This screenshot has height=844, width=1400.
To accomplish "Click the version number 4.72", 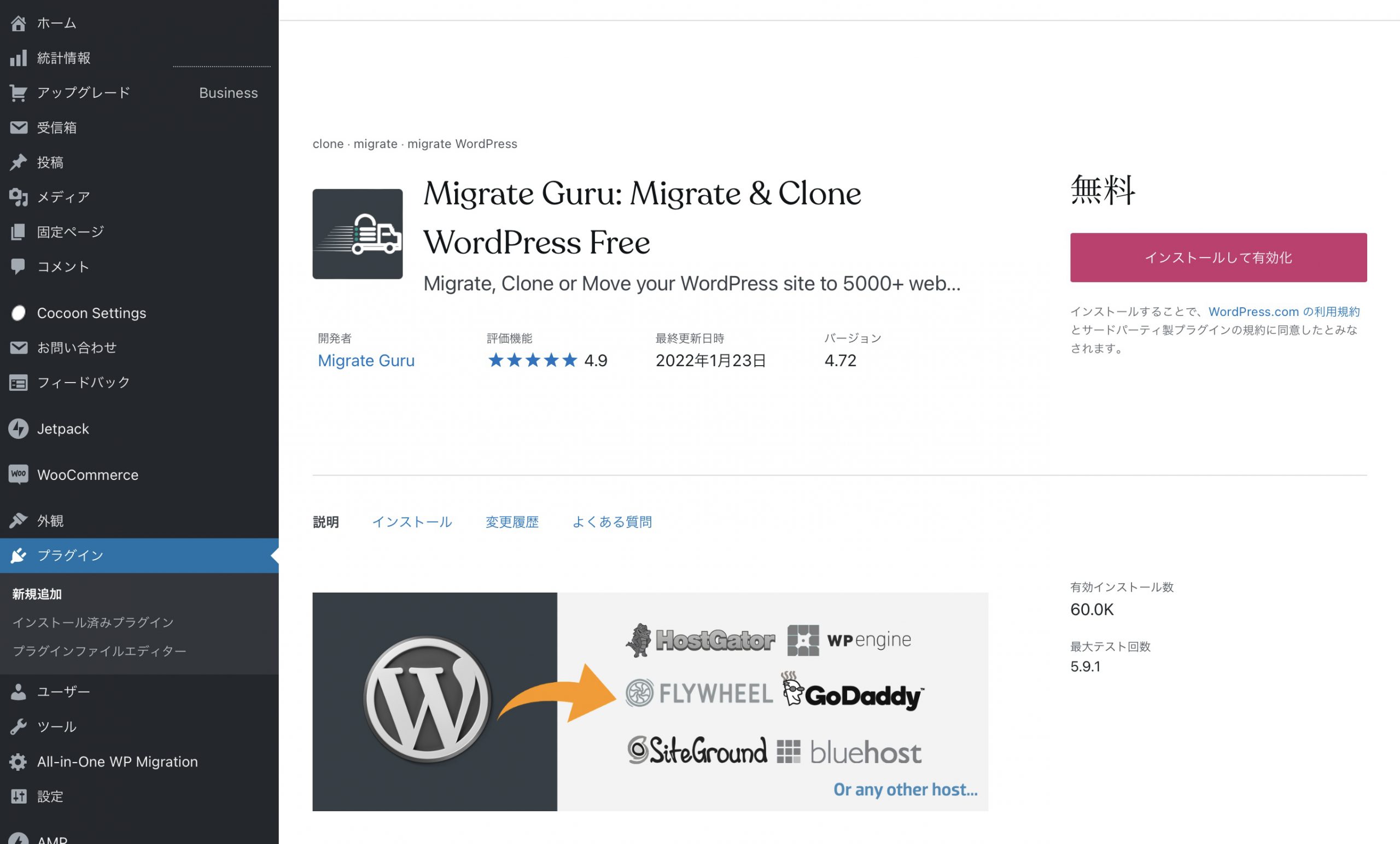I will [x=840, y=361].
